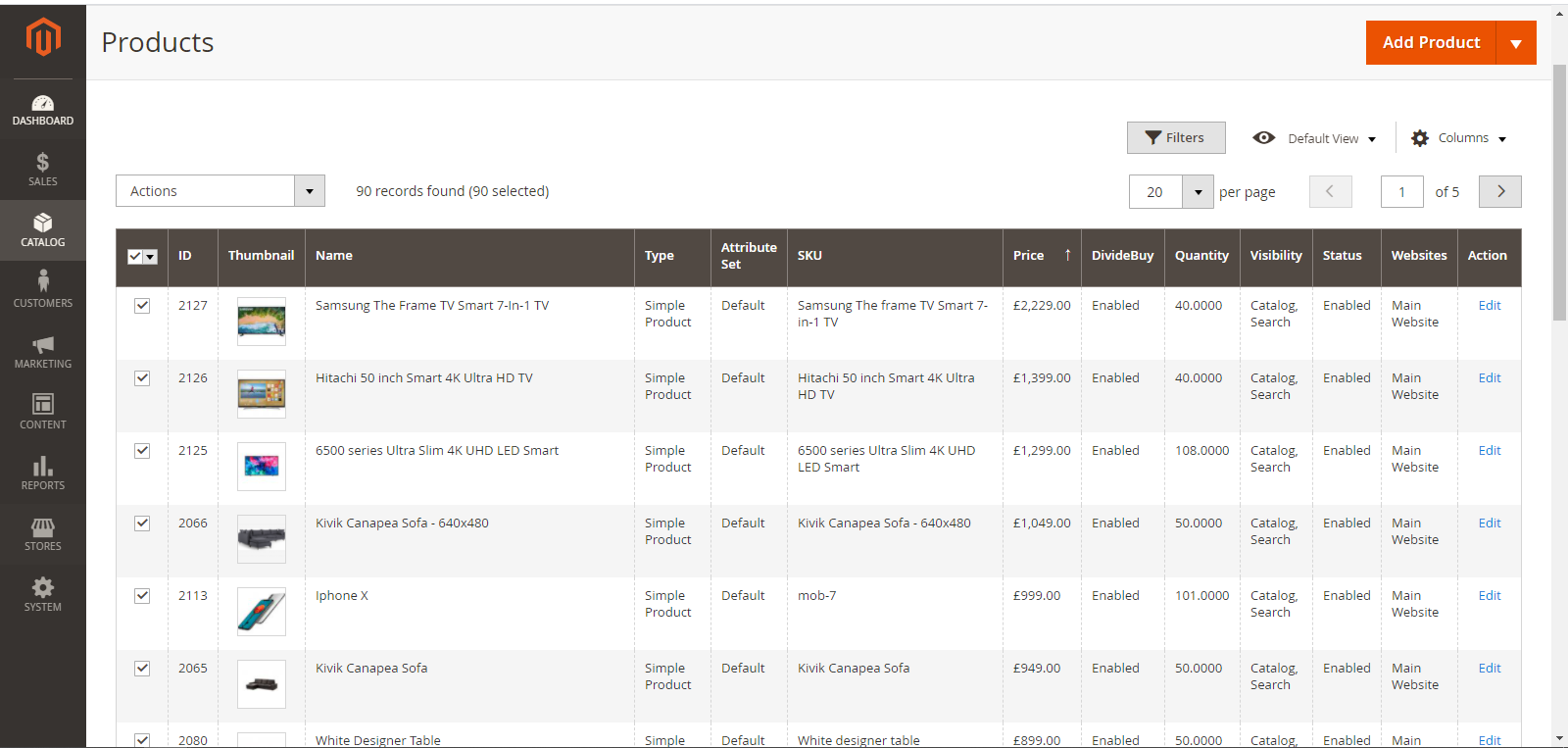
Task: Click the Magento logo icon
Action: (43, 37)
